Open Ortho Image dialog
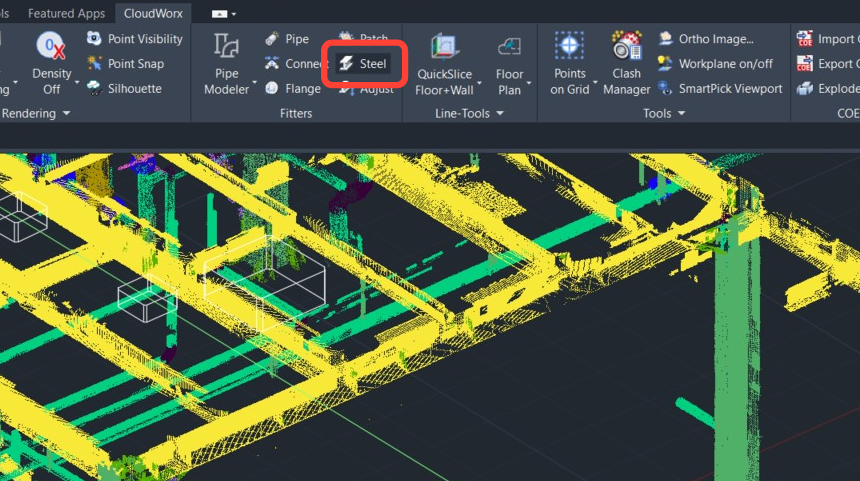860x481 pixels. 706,39
